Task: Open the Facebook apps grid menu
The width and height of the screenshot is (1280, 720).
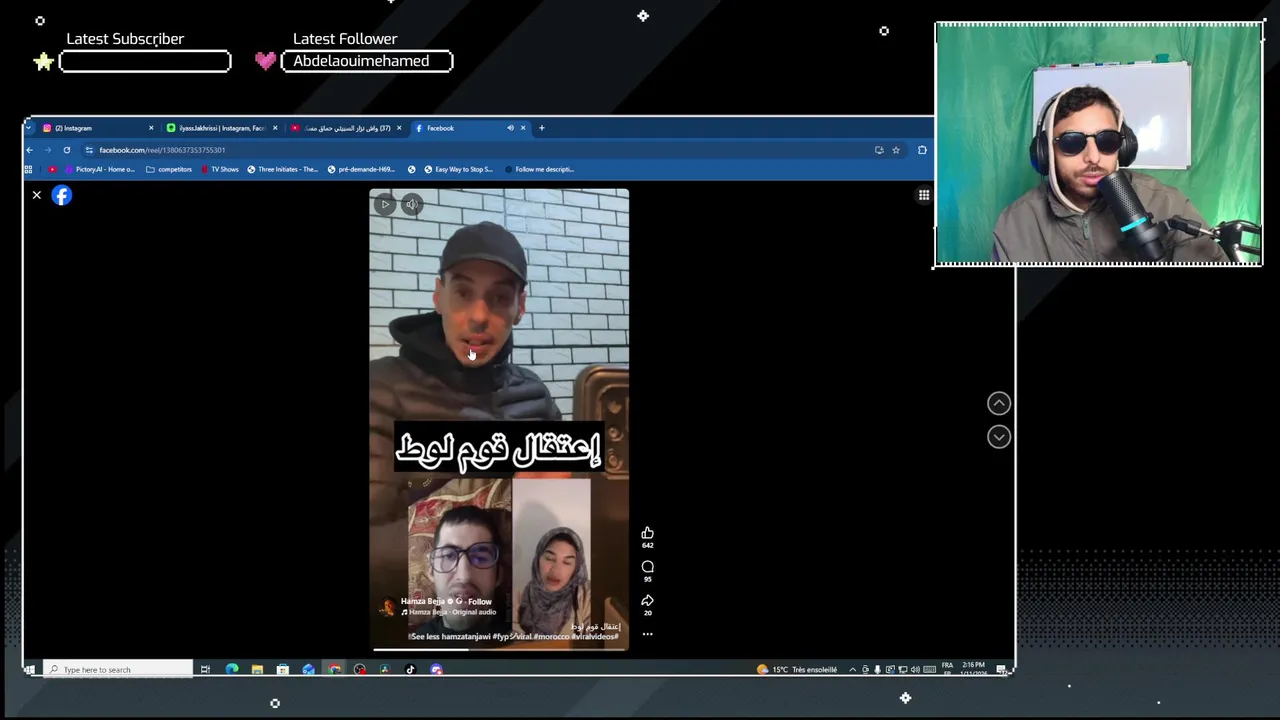Action: click(924, 195)
